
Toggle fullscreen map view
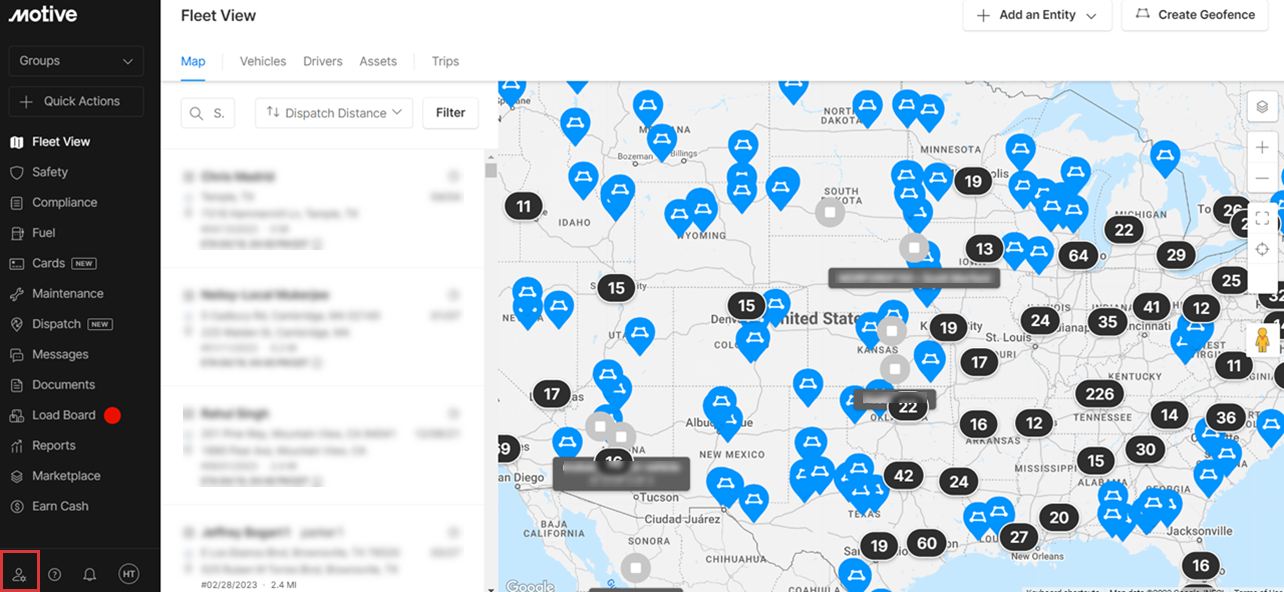[x=1262, y=218]
